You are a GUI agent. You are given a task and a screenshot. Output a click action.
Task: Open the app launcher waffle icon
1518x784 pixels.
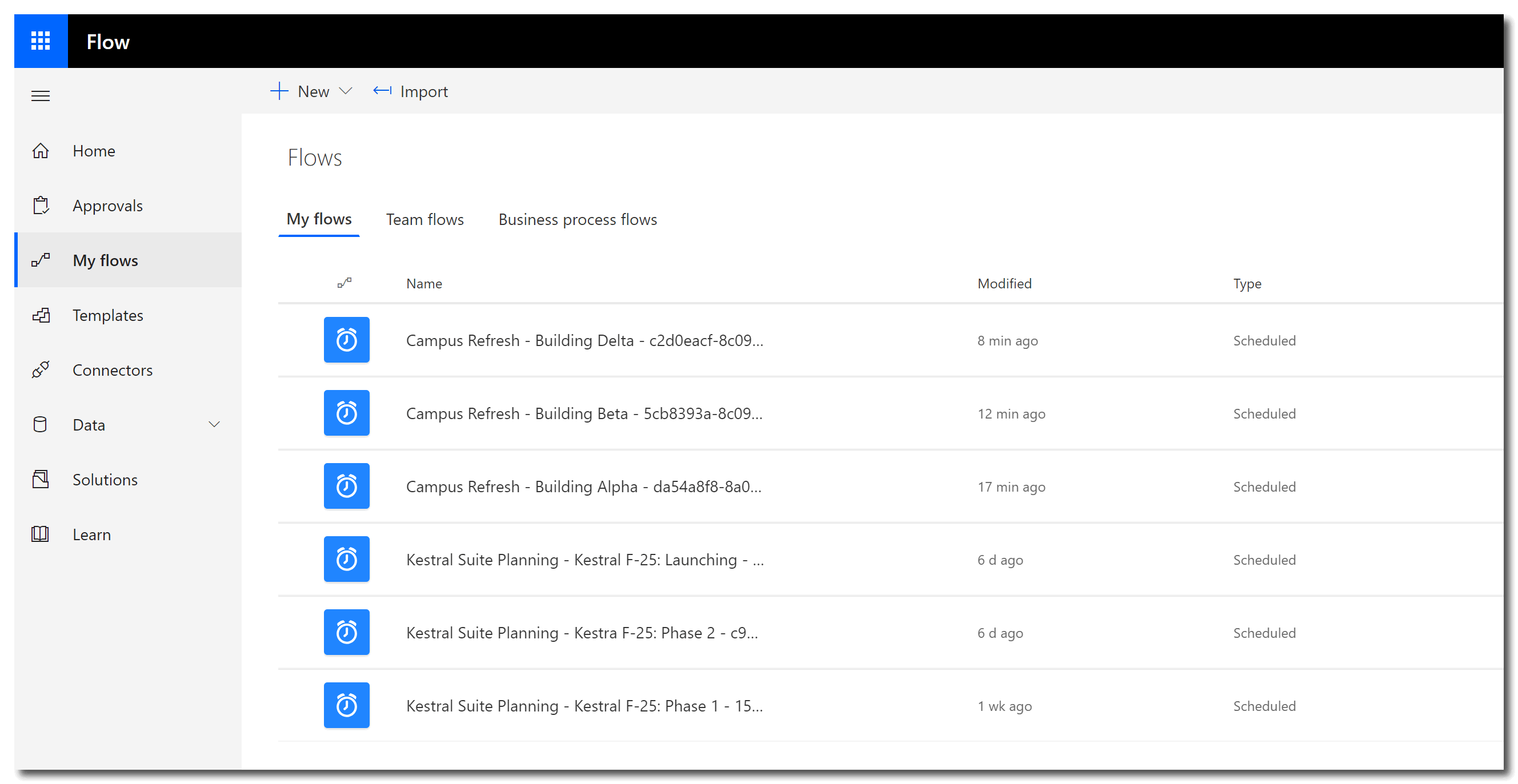pyautogui.click(x=41, y=41)
